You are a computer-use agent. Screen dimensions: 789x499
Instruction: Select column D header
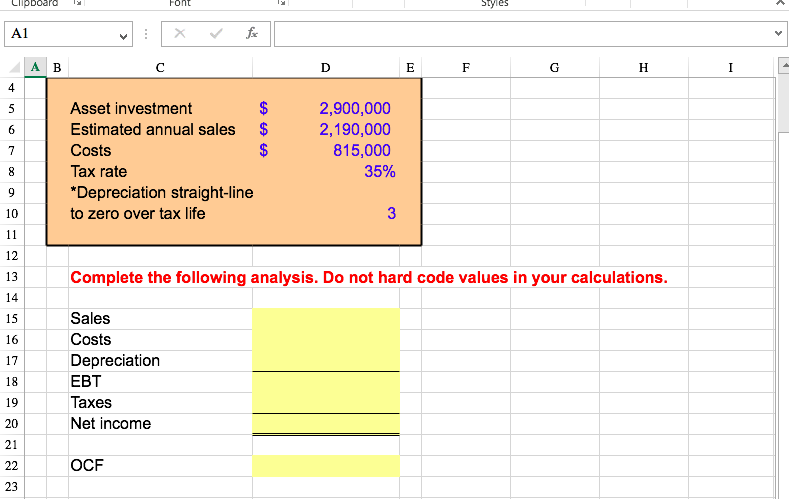[x=326, y=67]
